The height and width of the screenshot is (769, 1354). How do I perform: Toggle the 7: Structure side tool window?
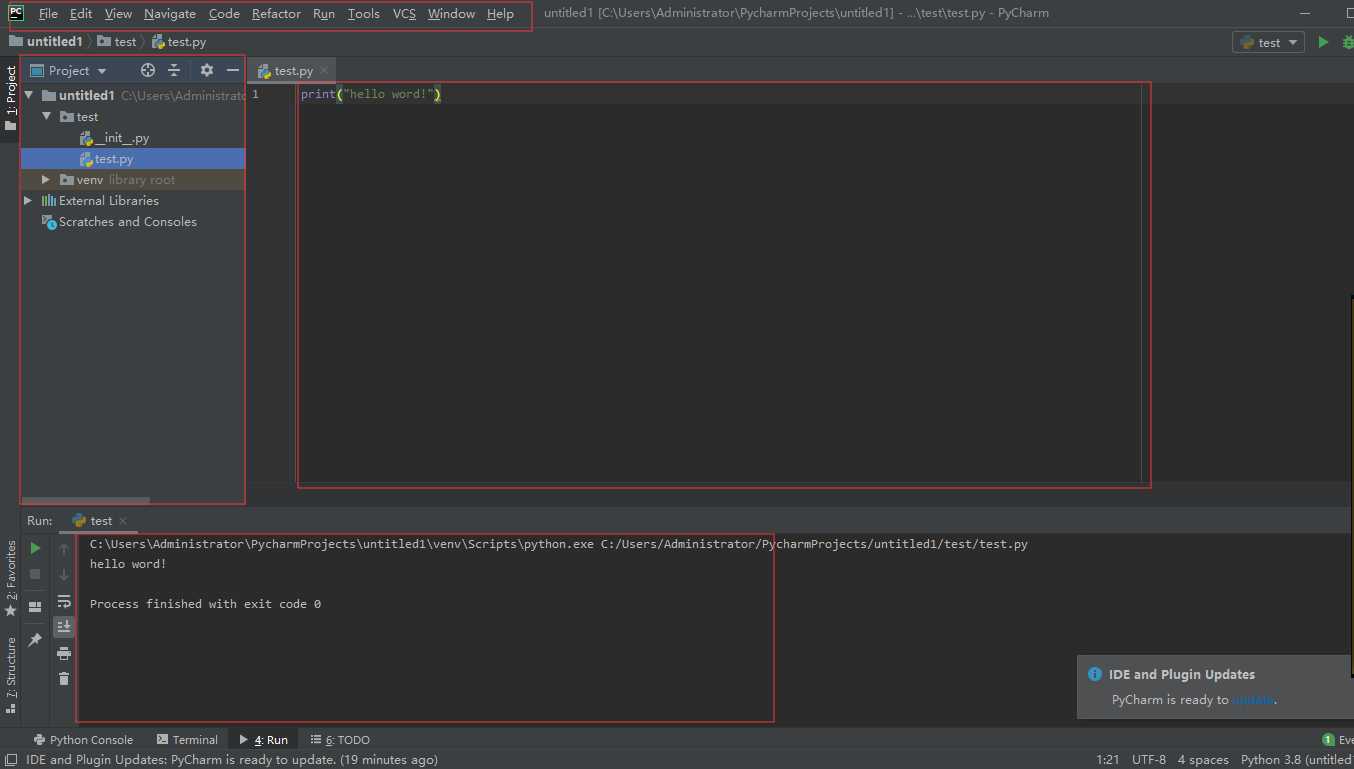(11, 675)
